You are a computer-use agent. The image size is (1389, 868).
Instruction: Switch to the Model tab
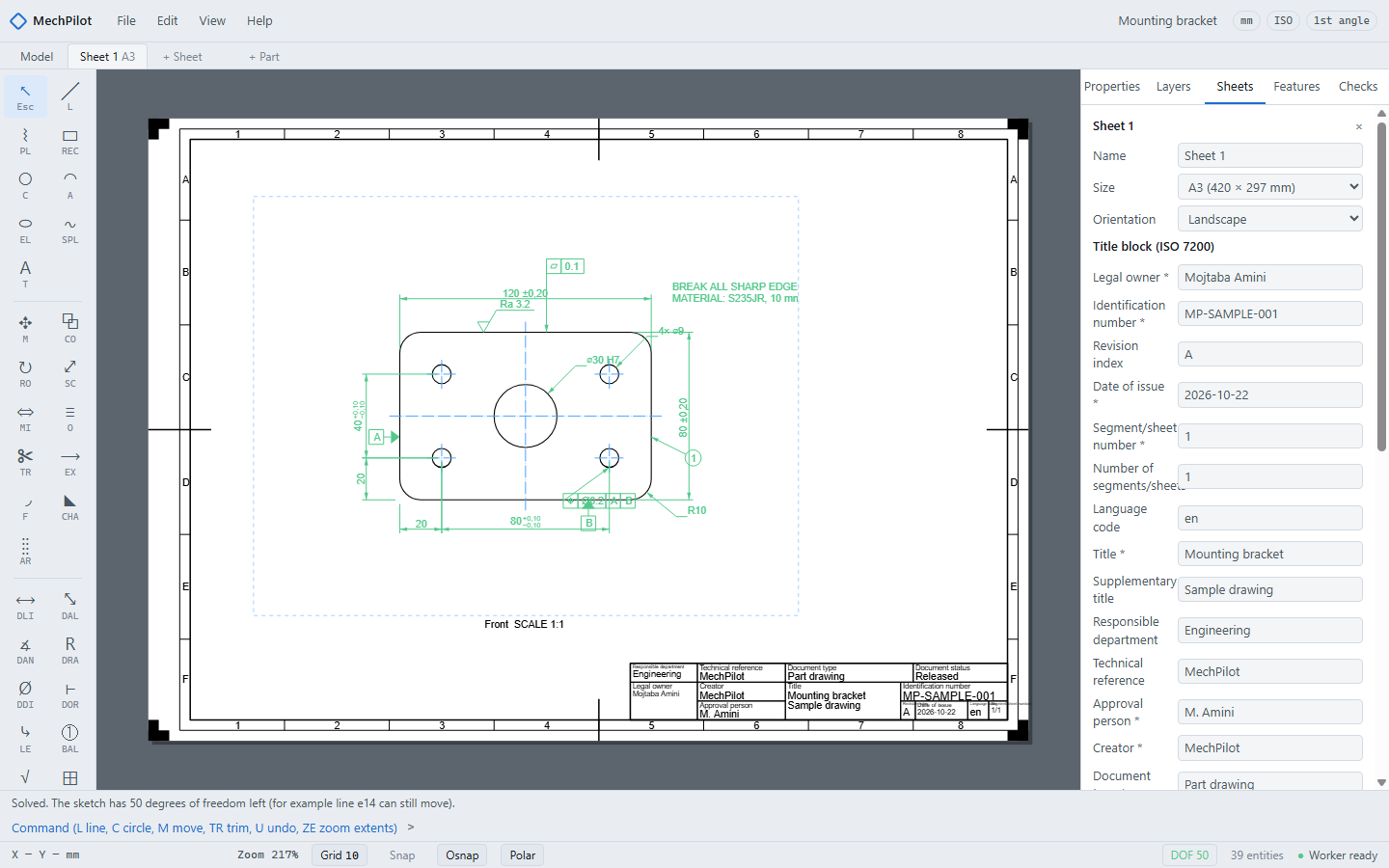coord(37,56)
